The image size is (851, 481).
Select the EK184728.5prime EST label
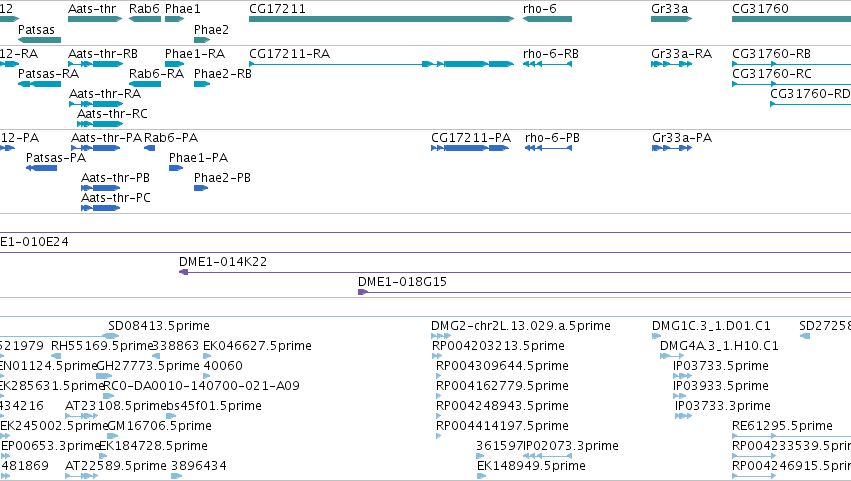point(154,446)
